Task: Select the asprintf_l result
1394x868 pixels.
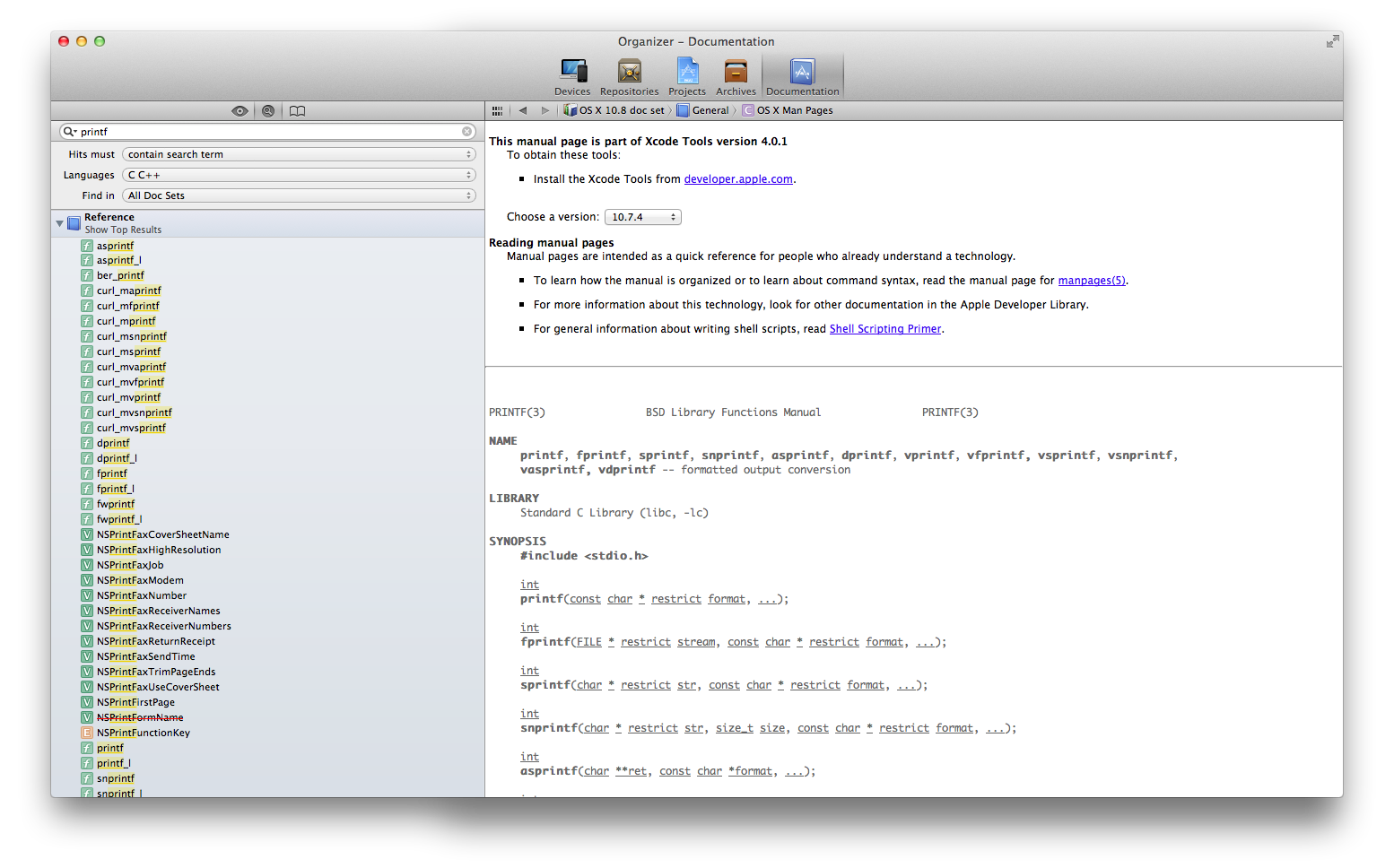Action: (x=119, y=260)
